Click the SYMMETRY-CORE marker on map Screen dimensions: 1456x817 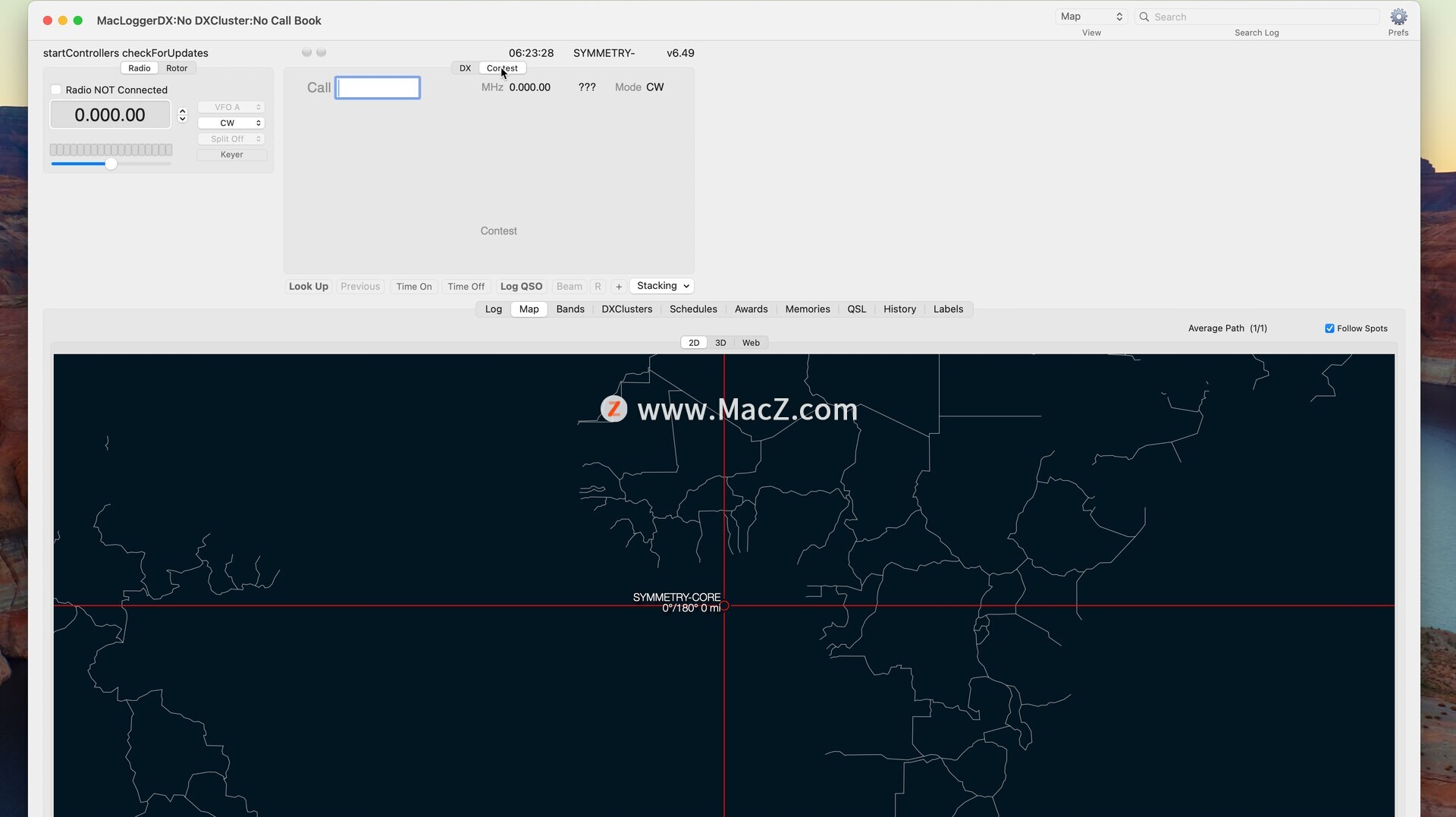[x=724, y=605]
